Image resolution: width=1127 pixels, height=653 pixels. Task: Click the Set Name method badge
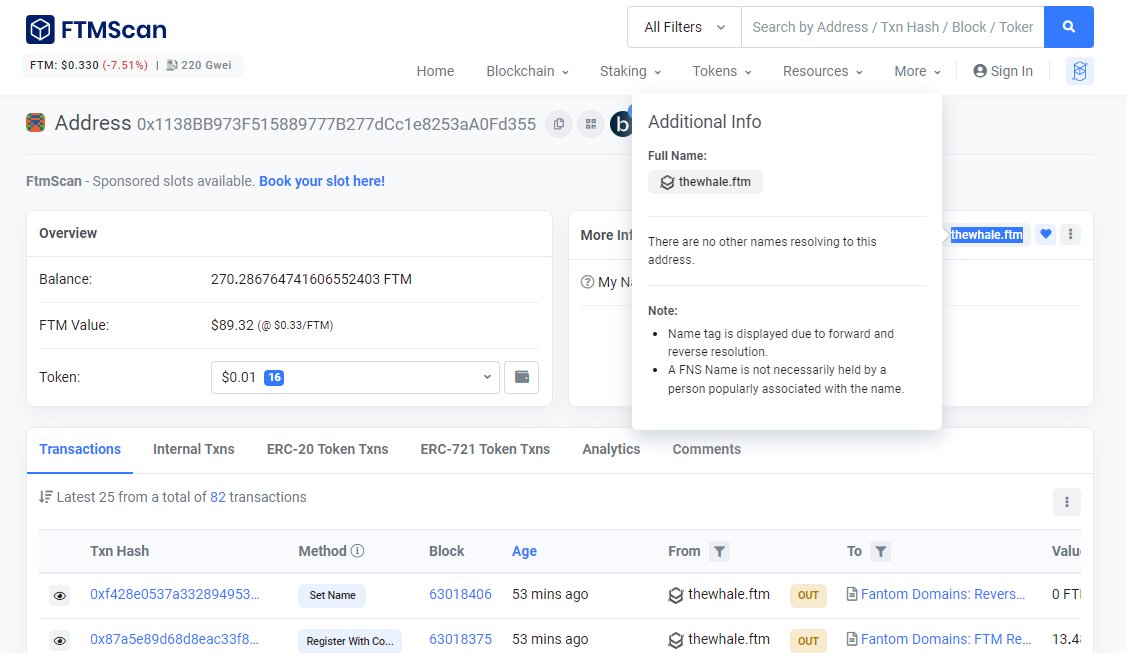tap(332, 595)
